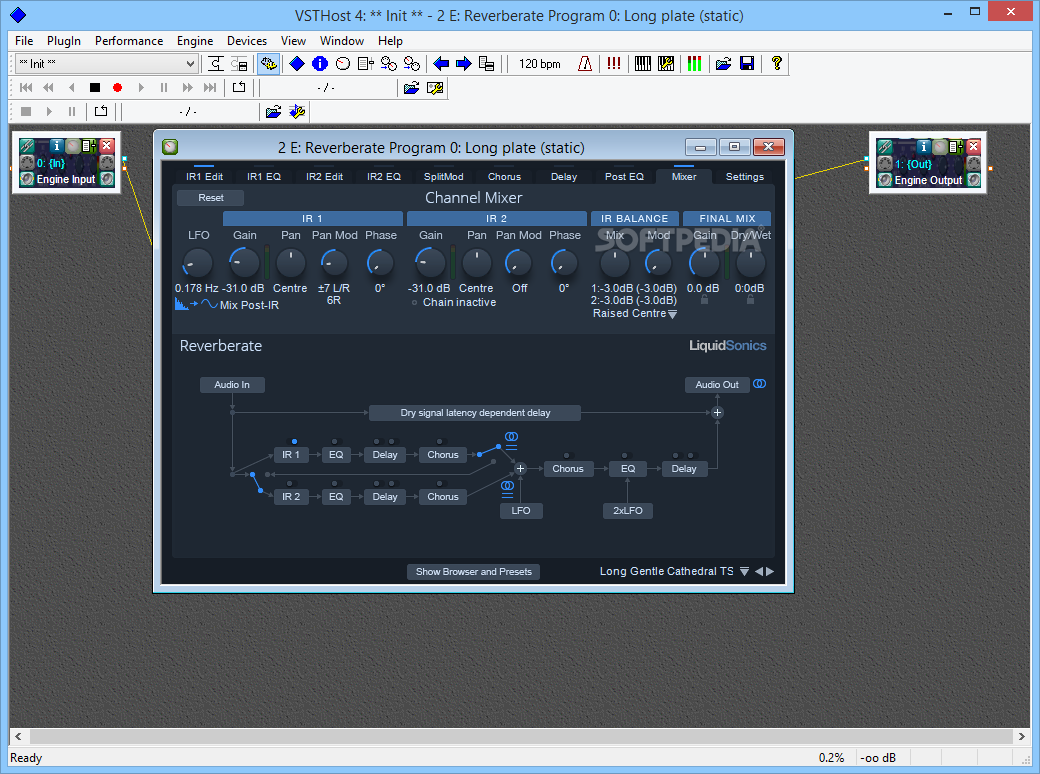1040x774 pixels.
Task: Switch to the SplitMod tab
Action: [444, 176]
